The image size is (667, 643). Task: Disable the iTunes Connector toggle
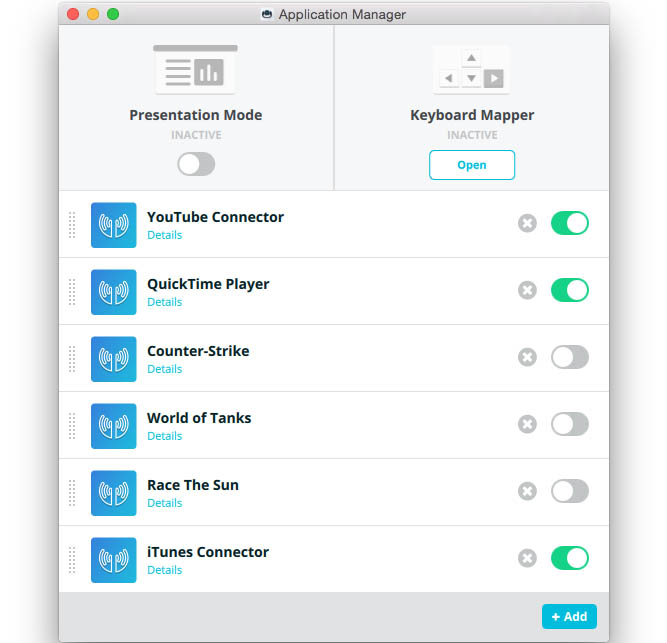(570, 558)
